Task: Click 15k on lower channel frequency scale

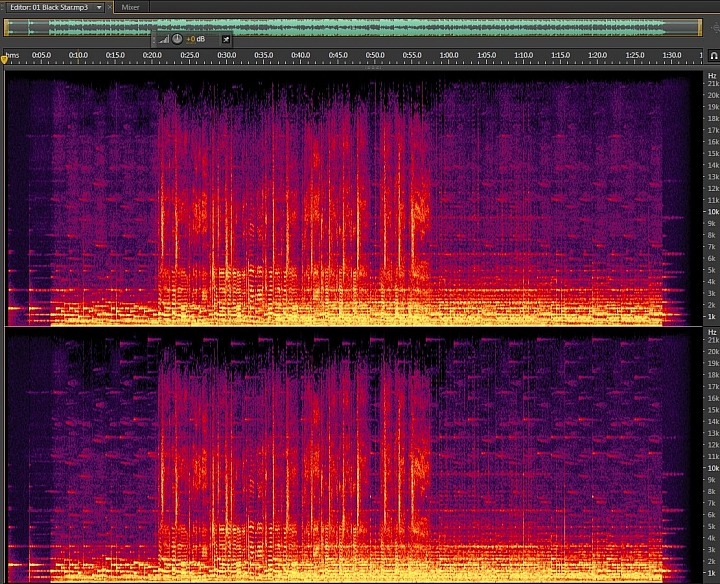Action: pos(713,410)
